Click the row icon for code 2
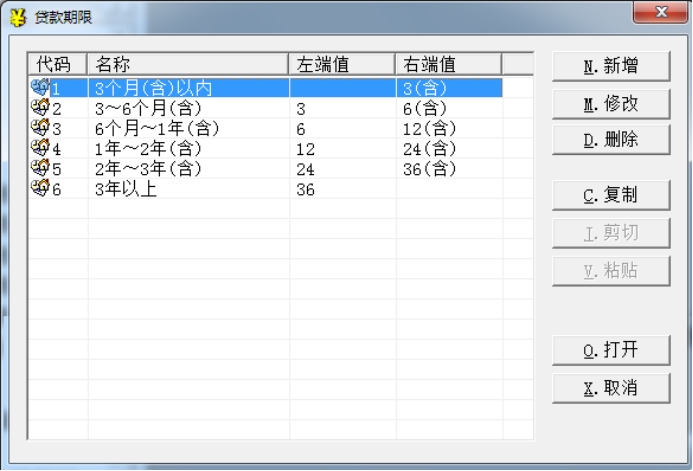 [40, 107]
